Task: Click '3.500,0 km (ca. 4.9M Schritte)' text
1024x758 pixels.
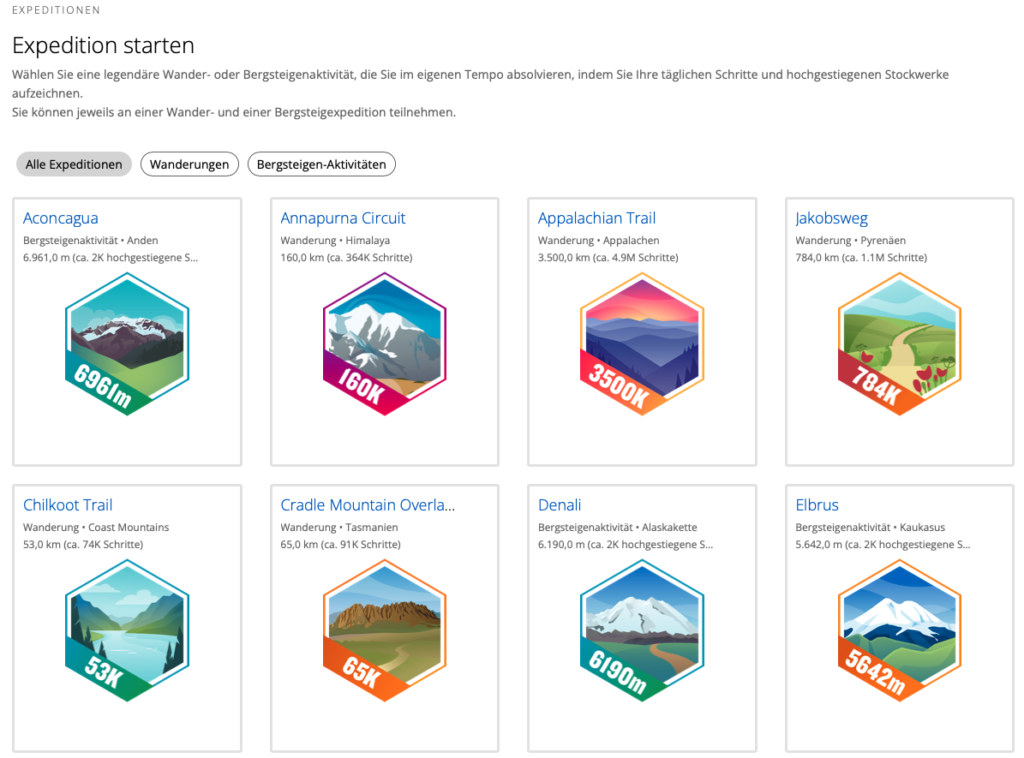Action: 608,257
